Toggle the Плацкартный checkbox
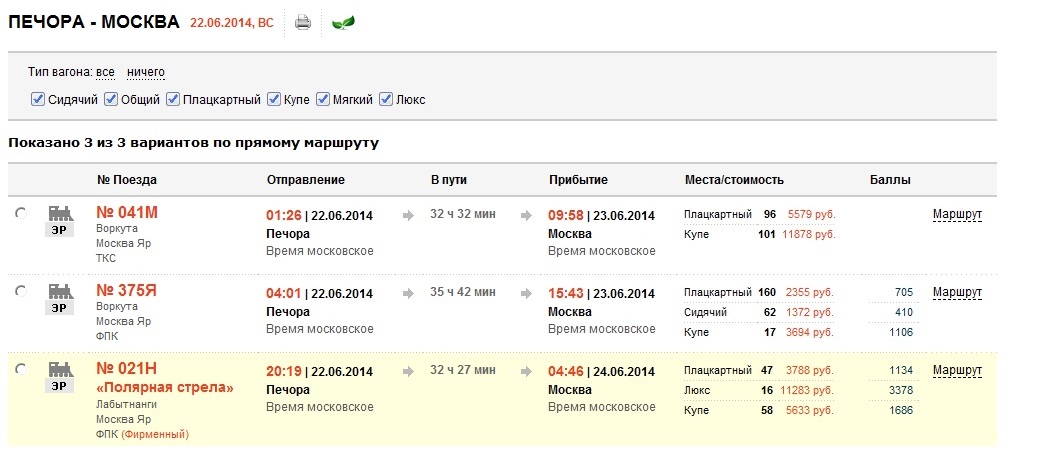Viewport: 1064px width, 460px height. (172, 99)
